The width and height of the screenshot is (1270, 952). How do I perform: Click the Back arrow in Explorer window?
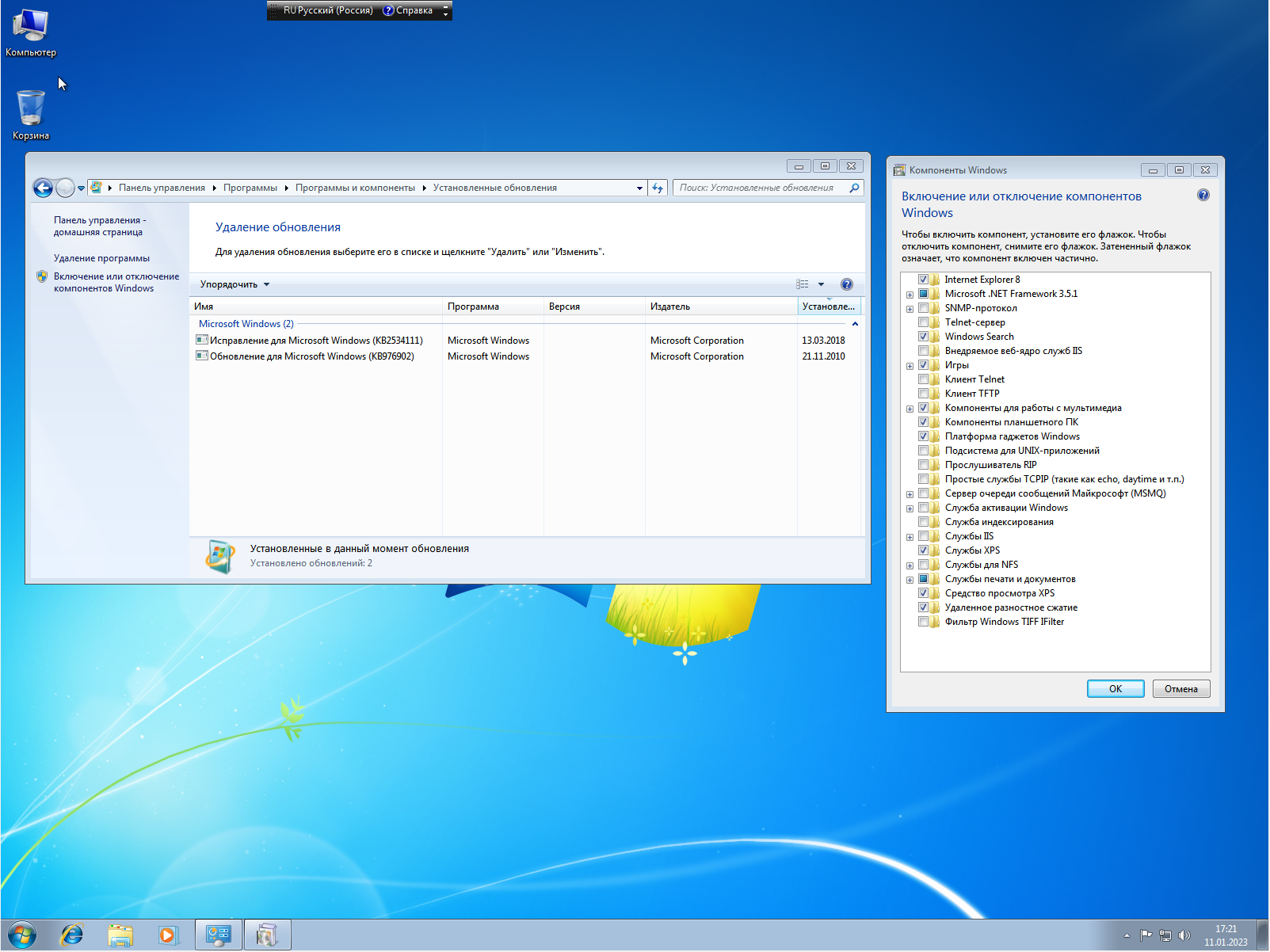pos(43,188)
